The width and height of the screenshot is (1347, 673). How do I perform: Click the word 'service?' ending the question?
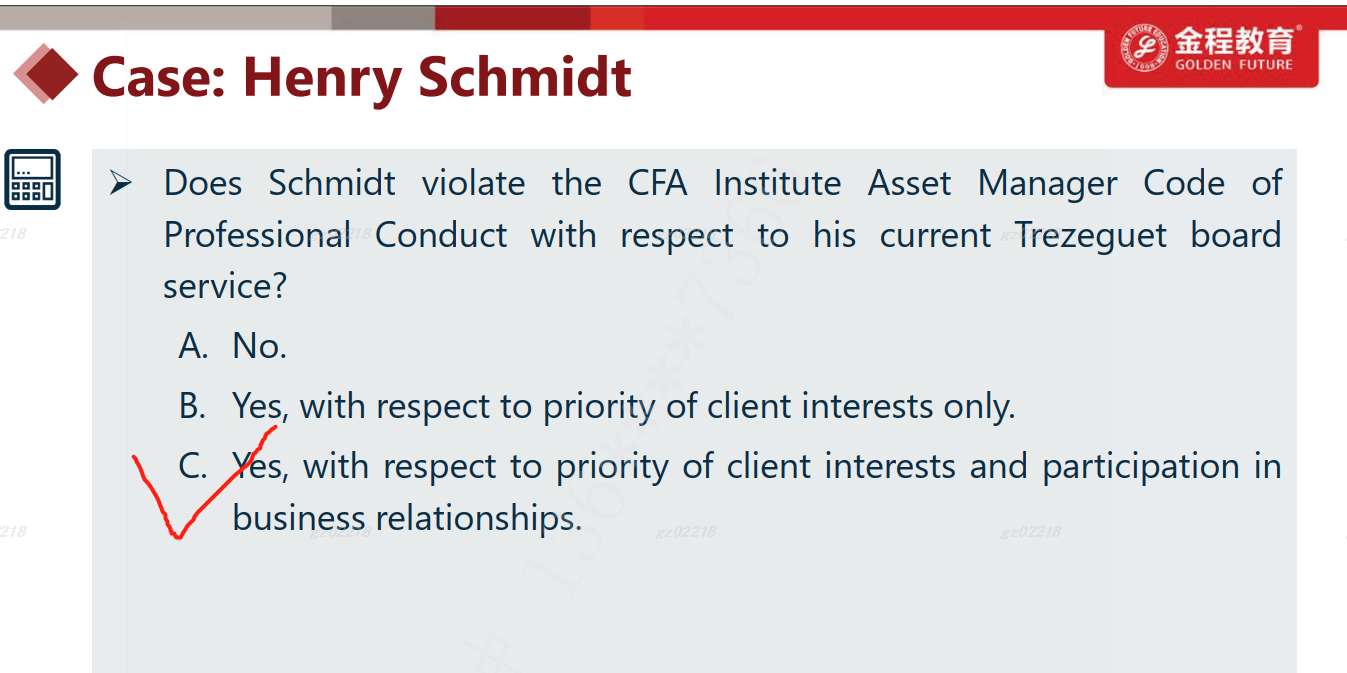pos(225,287)
